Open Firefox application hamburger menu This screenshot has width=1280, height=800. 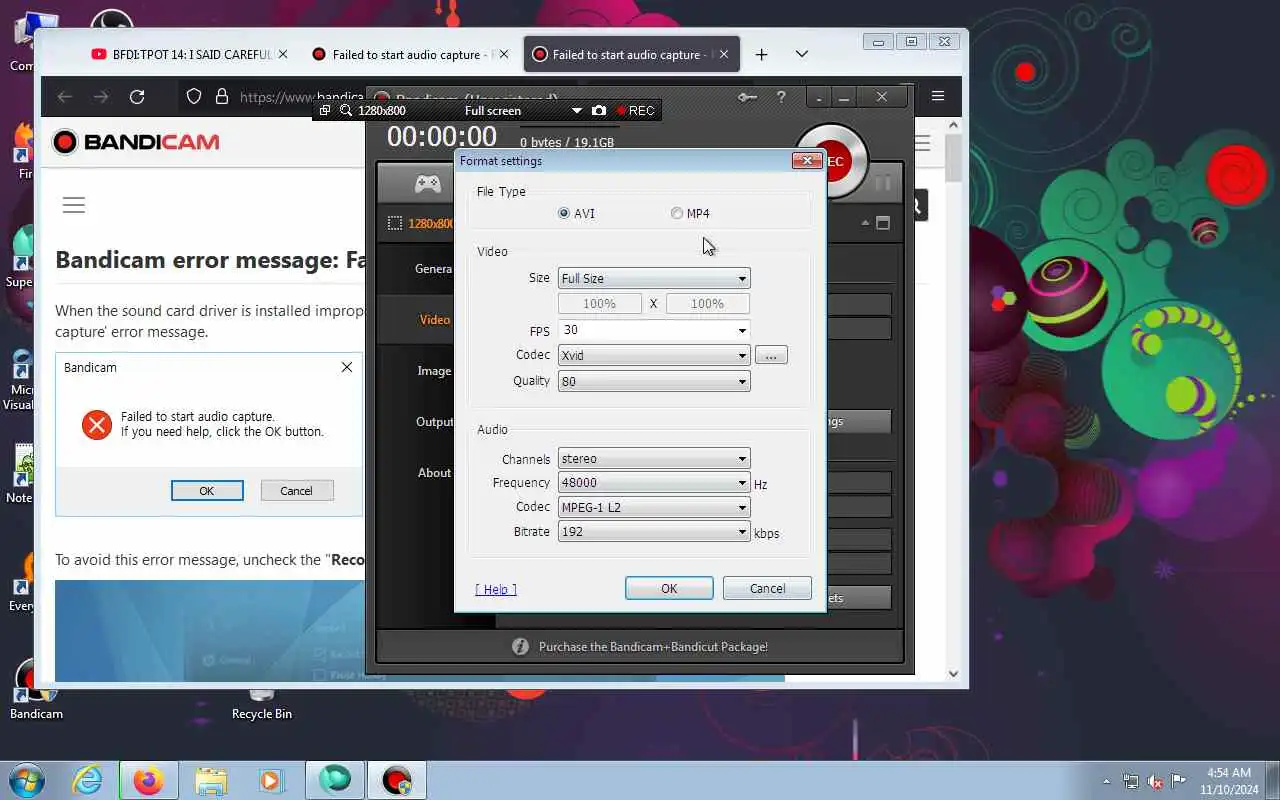coord(938,96)
